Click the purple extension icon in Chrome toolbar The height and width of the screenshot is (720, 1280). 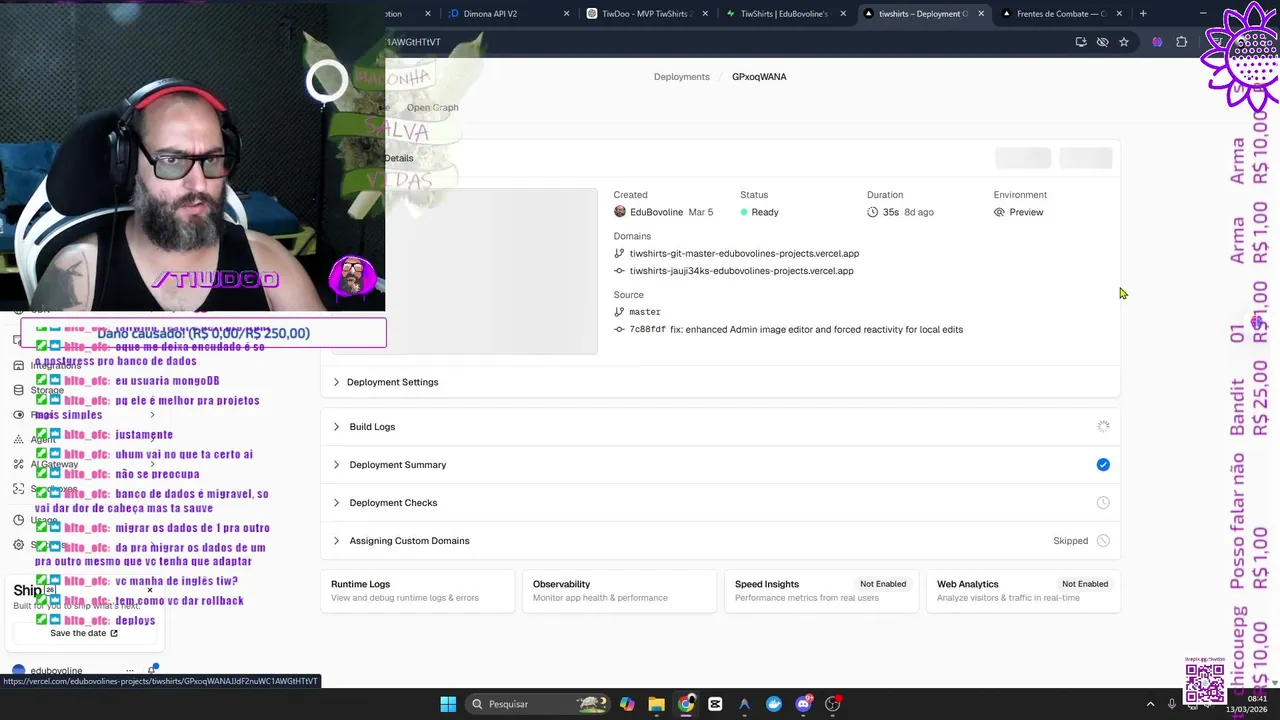point(1157,42)
